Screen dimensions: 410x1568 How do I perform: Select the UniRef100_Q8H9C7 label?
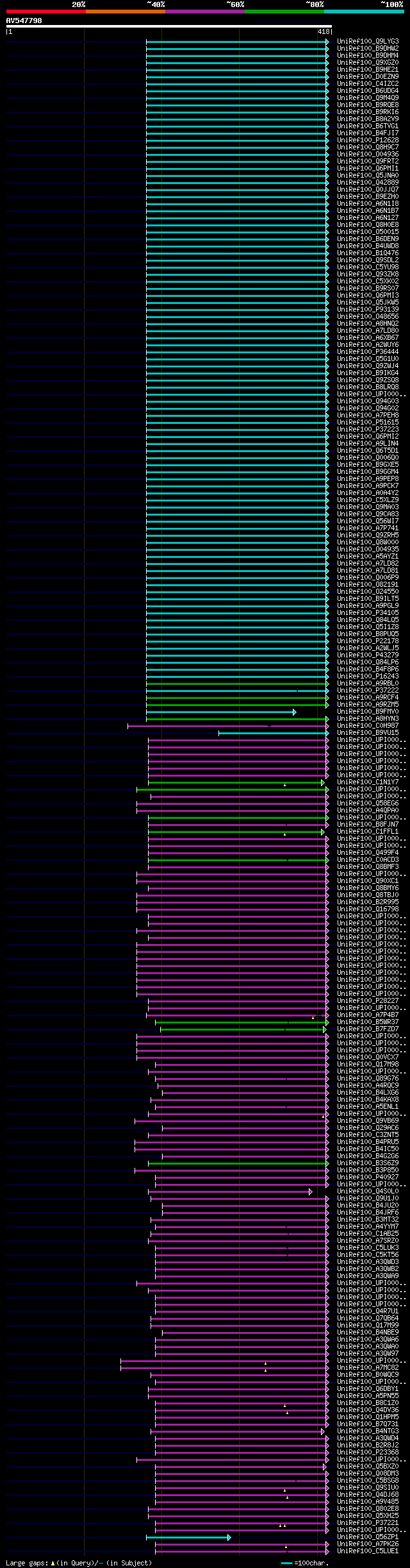click(368, 148)
